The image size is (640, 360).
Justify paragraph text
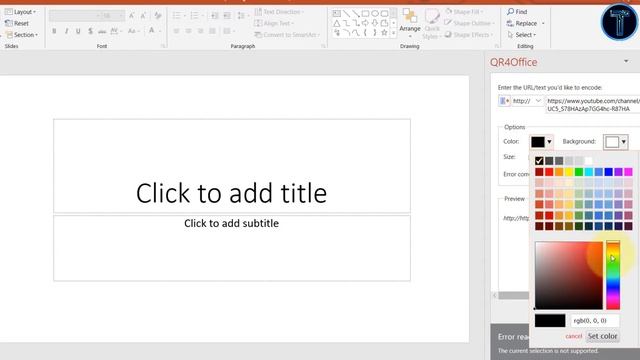[212, 31]
